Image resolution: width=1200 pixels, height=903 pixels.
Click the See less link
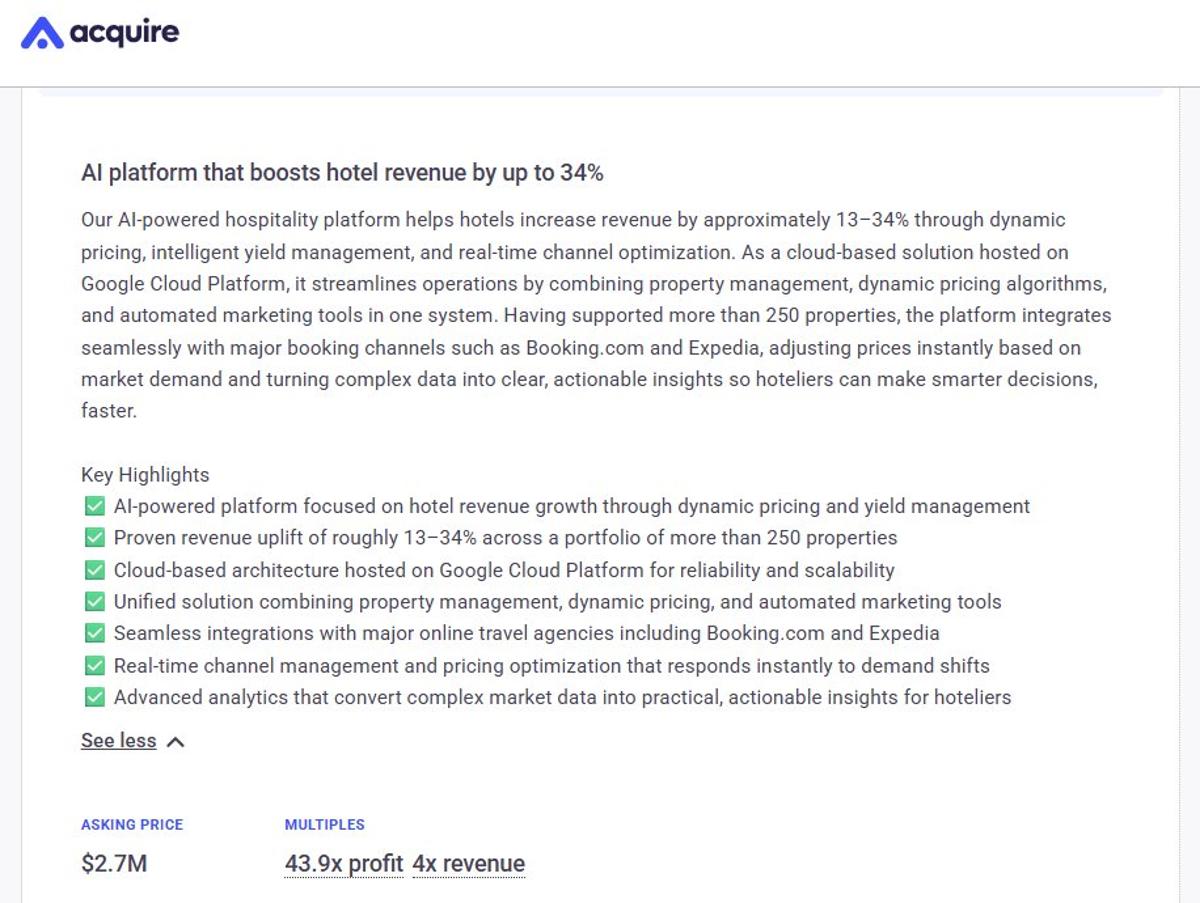click(118, 741)
